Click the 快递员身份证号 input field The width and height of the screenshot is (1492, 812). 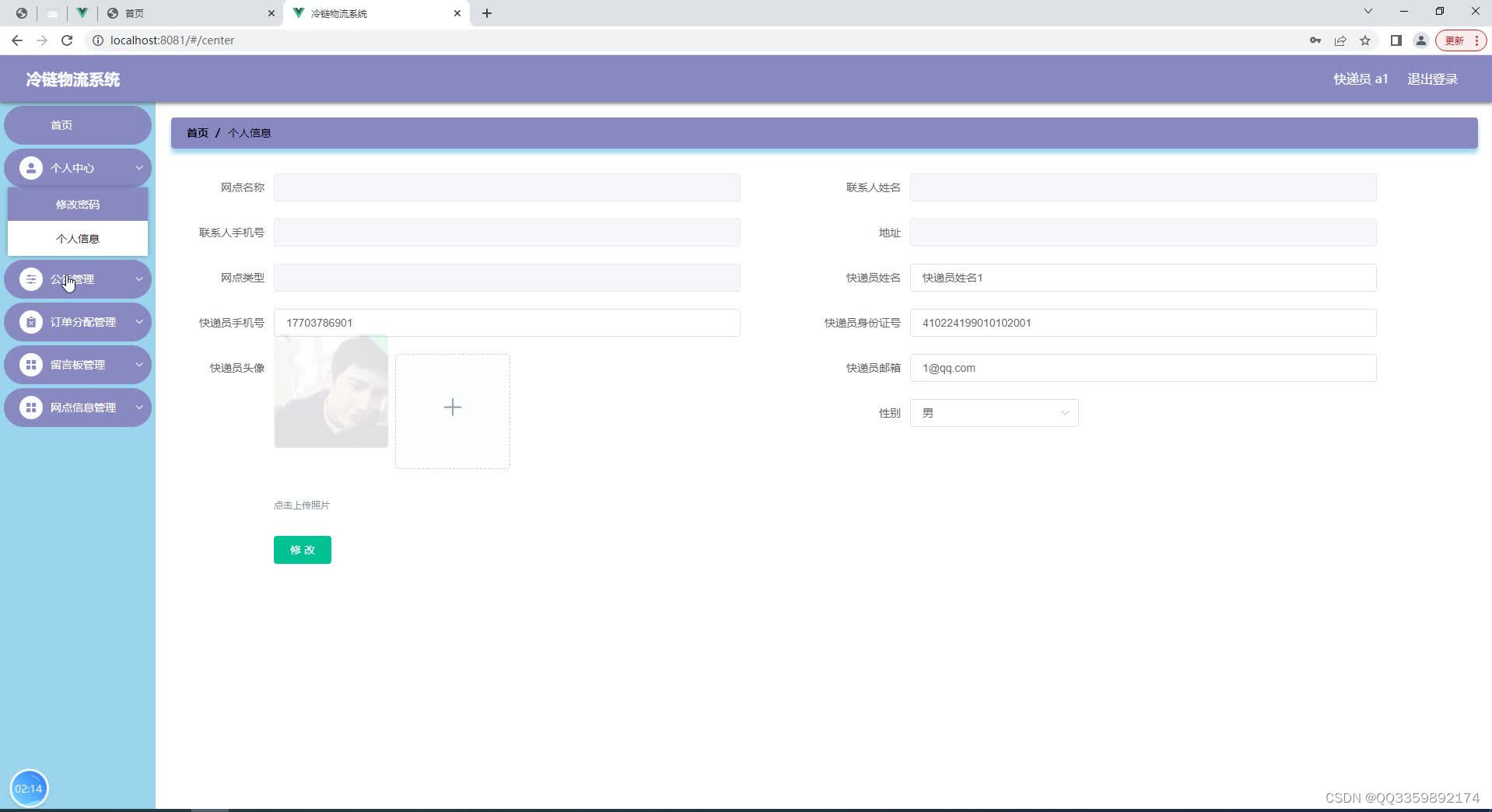click(x=1144, y=323)
